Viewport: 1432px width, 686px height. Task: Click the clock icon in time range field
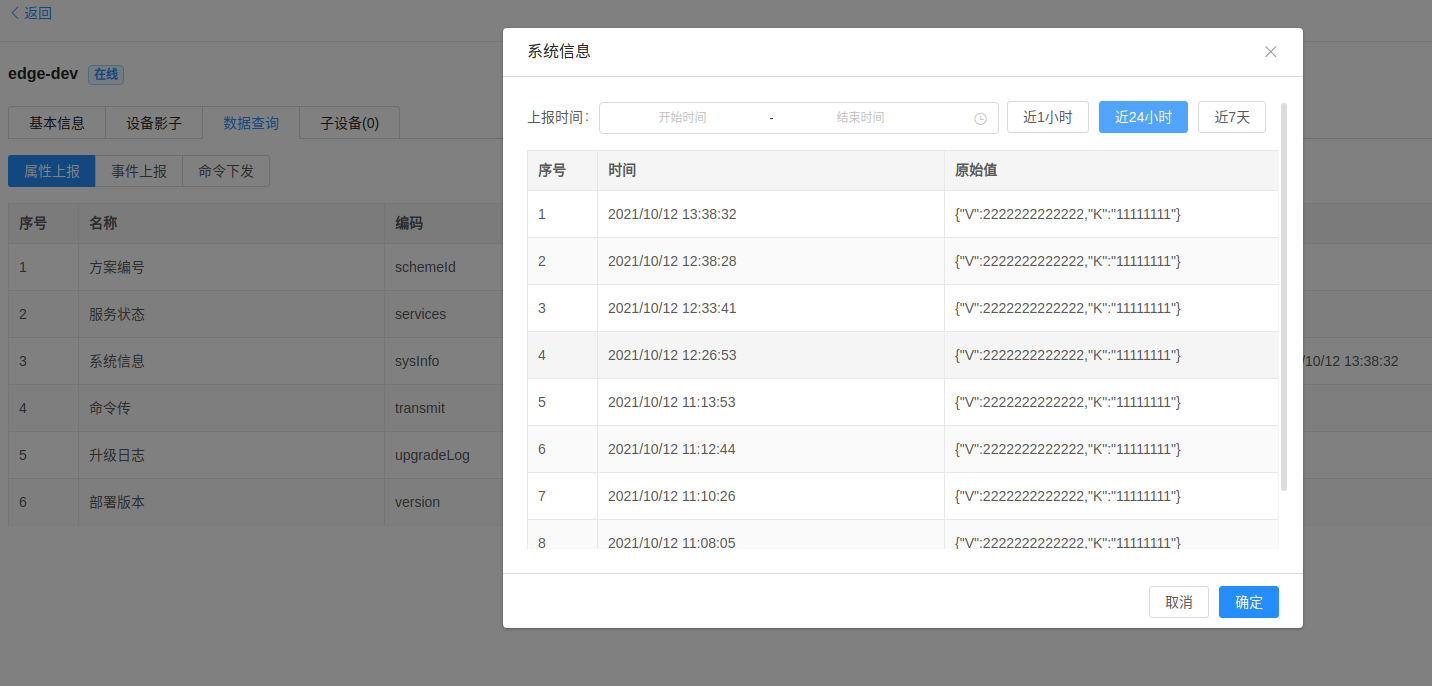pos(980,118)
